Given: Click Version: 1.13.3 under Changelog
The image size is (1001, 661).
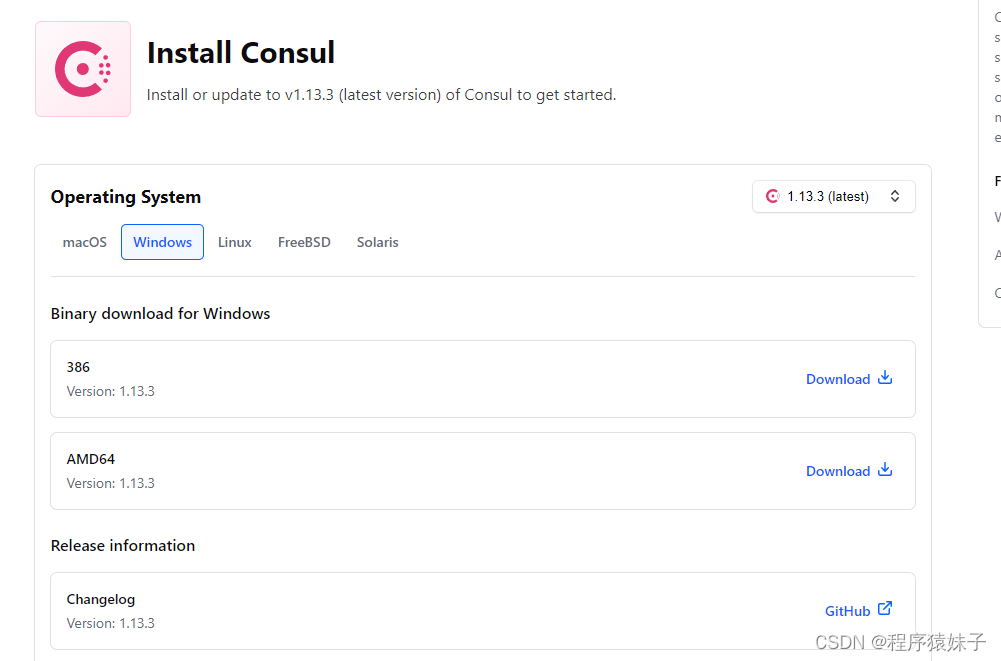Looking at the screenshot, I should 110,623.
